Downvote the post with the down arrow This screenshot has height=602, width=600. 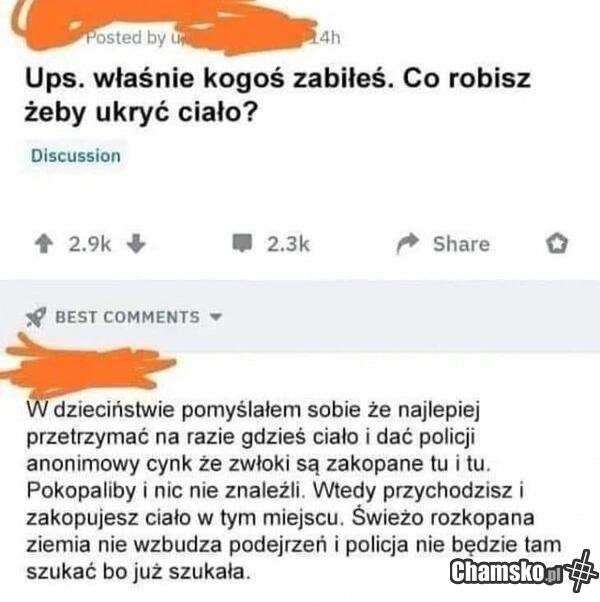point(136,244)
